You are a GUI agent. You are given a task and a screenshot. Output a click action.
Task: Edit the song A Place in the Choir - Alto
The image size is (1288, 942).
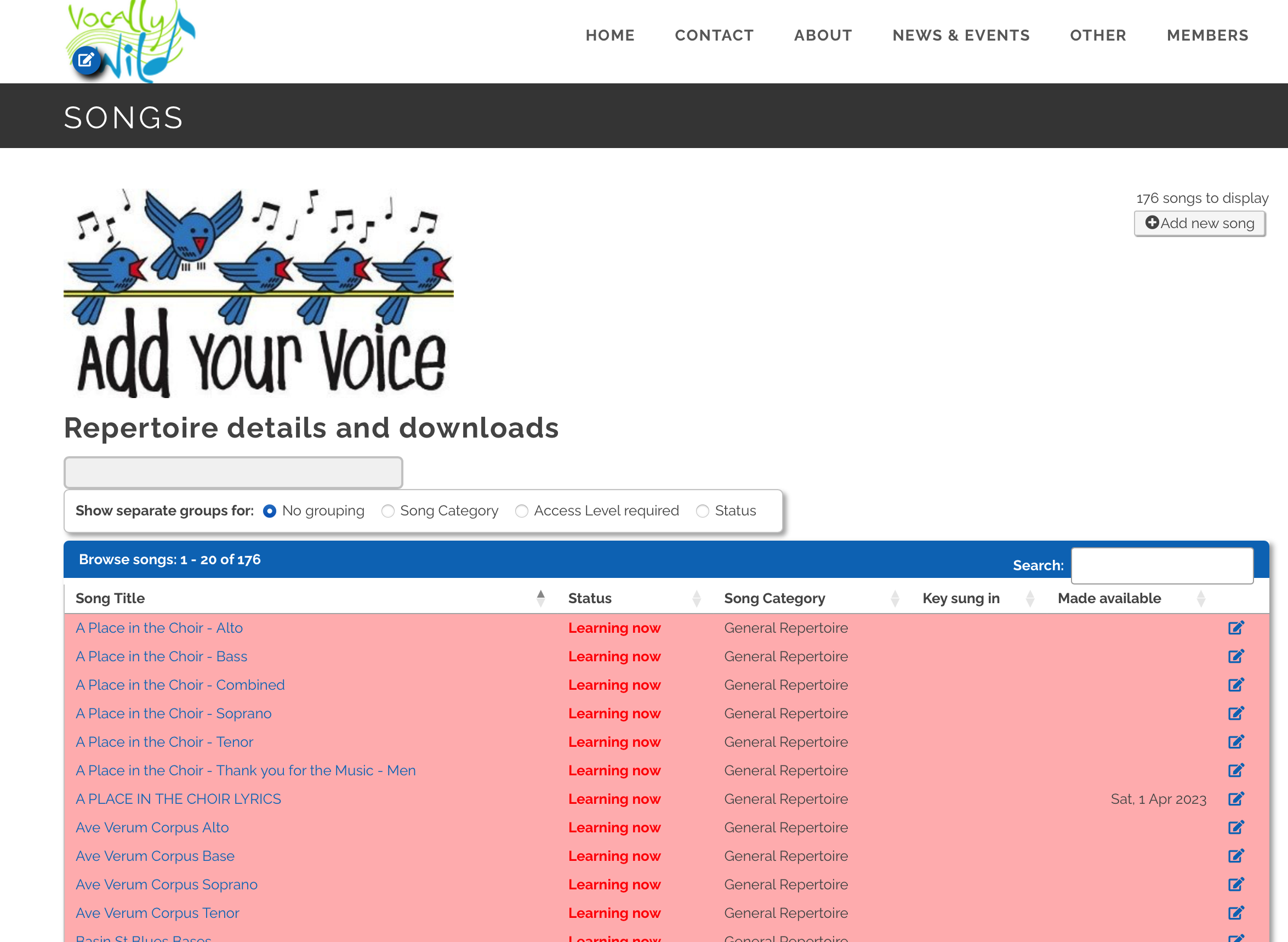pyautogui.click(x=1235, y=628)
